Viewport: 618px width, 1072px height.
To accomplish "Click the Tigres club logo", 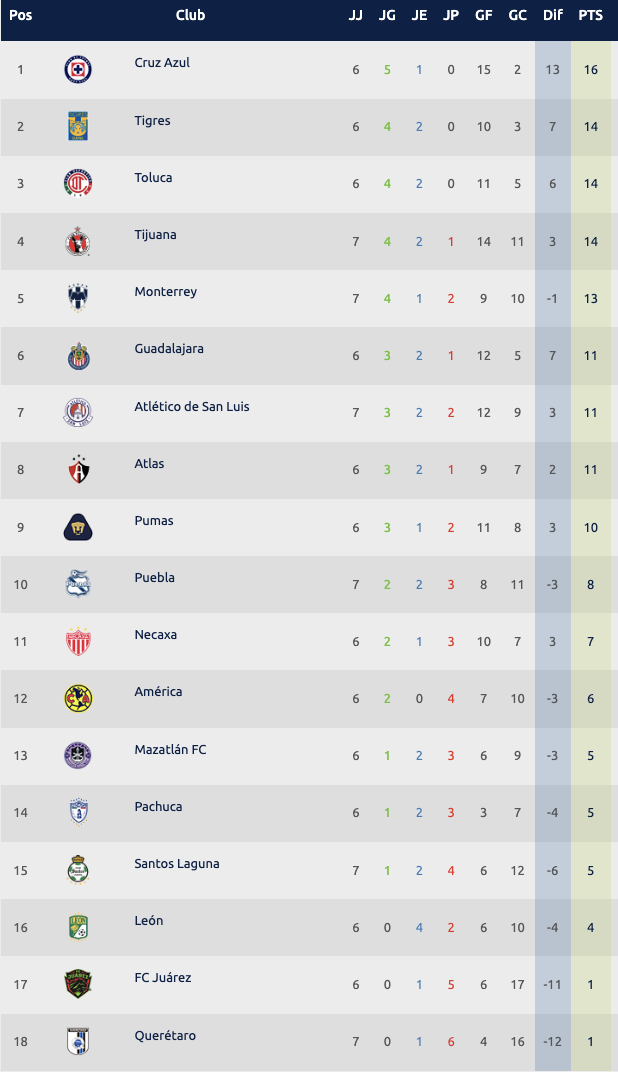I will click(78, 127).
